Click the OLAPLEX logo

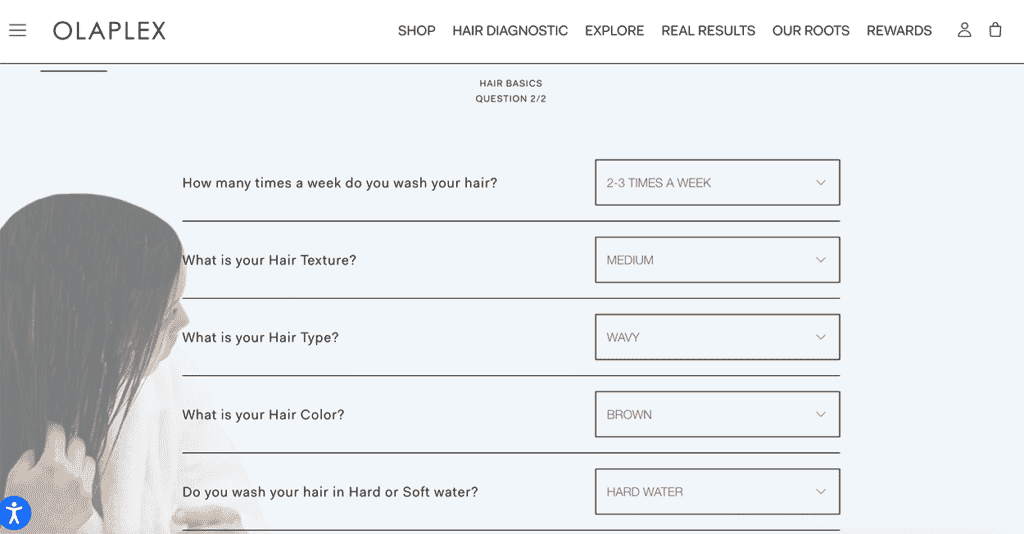109,31
